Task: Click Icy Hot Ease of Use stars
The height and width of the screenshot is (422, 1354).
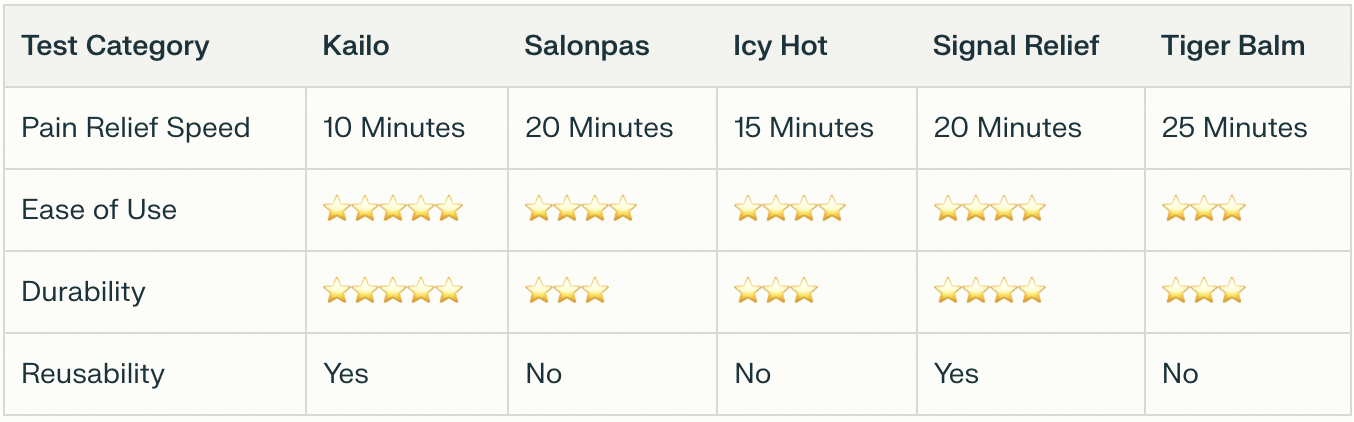Action: [790, 209]
